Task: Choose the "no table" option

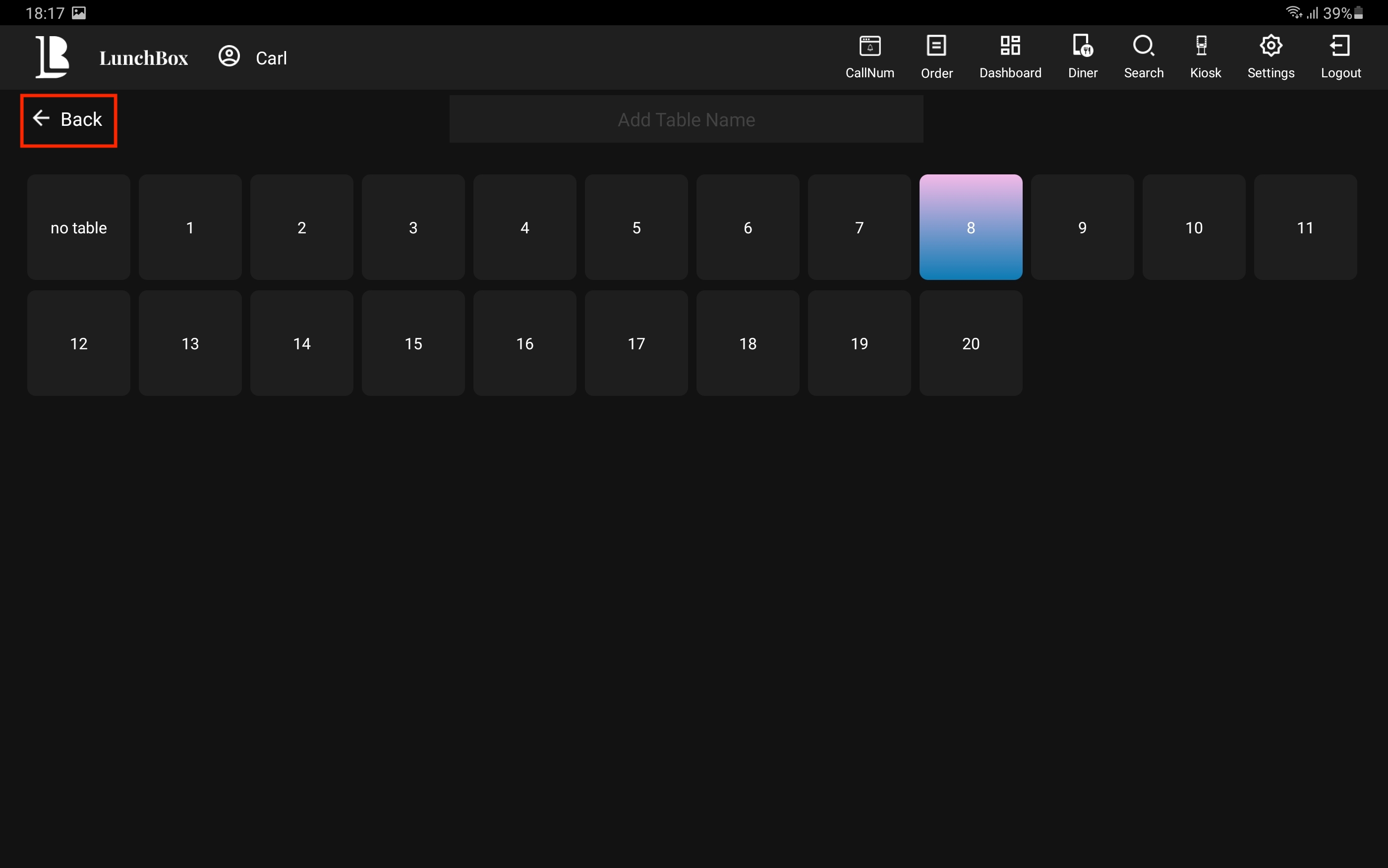Action: (x=79, y=227)
